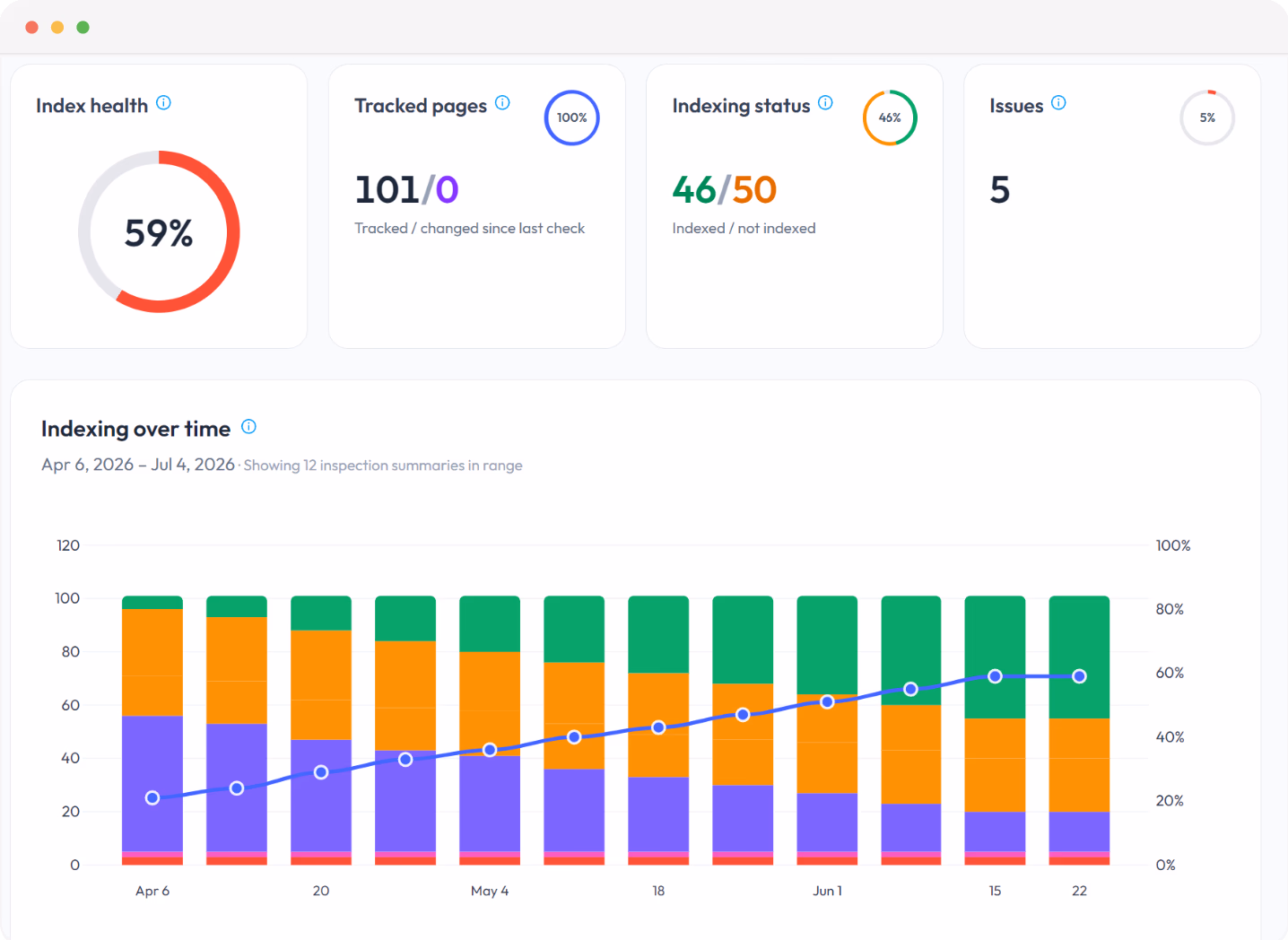Select the "Tracked pages" heading

click(x=421, y=106)
